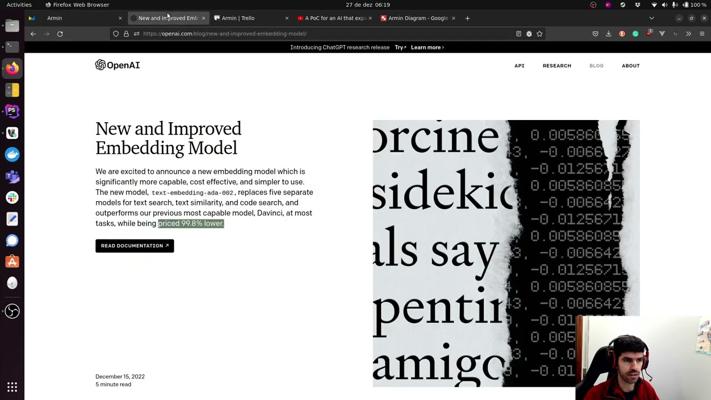
Task: Toggle reader view icon in address bar
Action: 518,34
